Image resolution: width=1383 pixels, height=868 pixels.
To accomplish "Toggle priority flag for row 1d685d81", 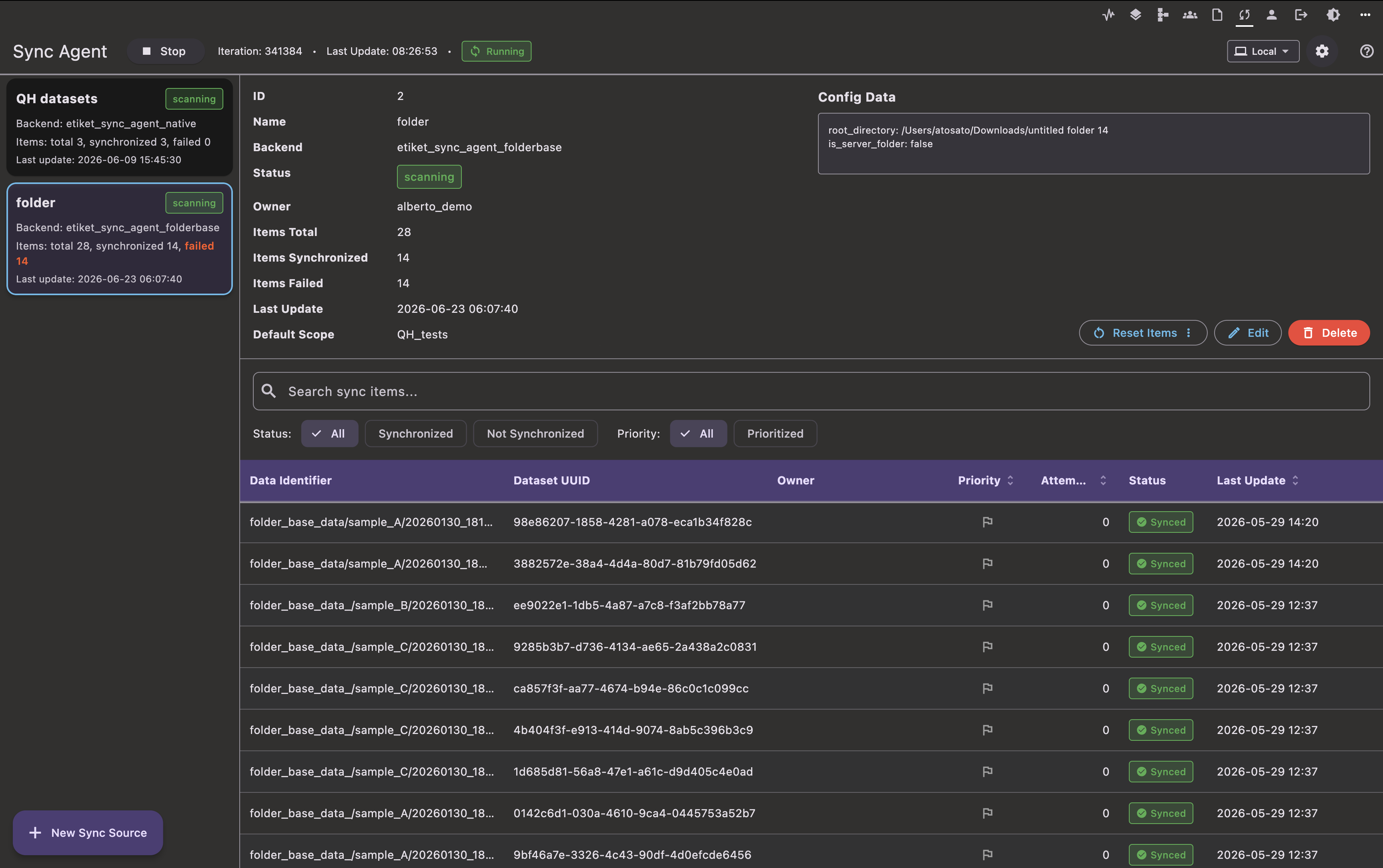I will (987, 772).
